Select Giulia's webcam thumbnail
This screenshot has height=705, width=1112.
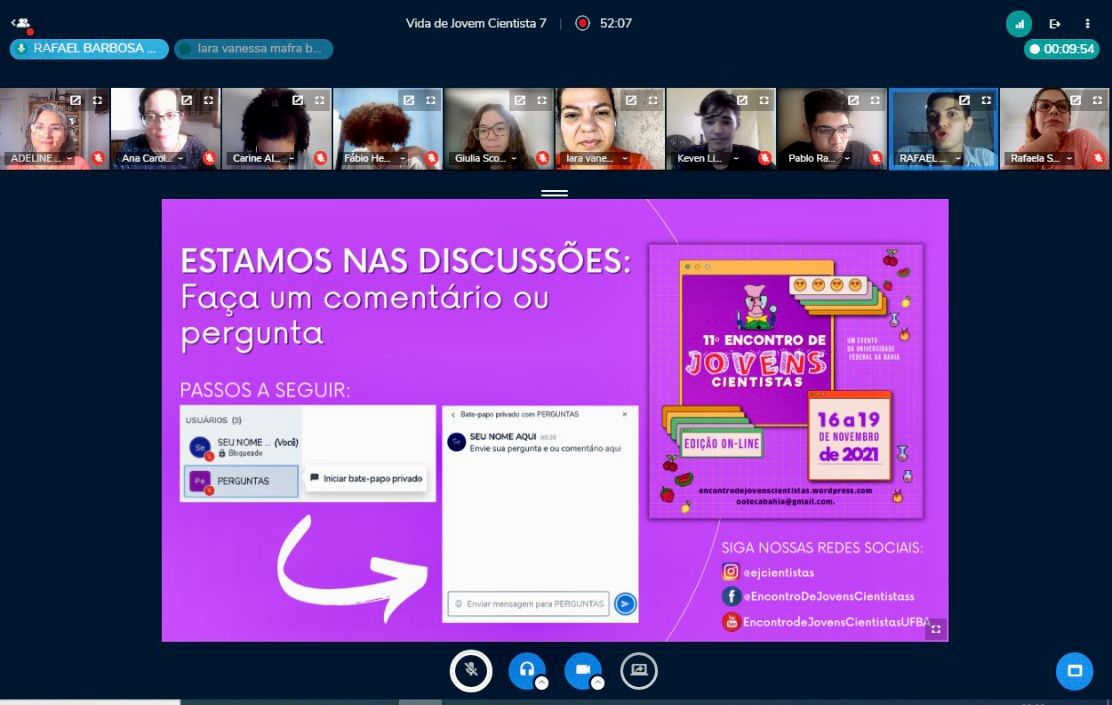pos(499,130)
